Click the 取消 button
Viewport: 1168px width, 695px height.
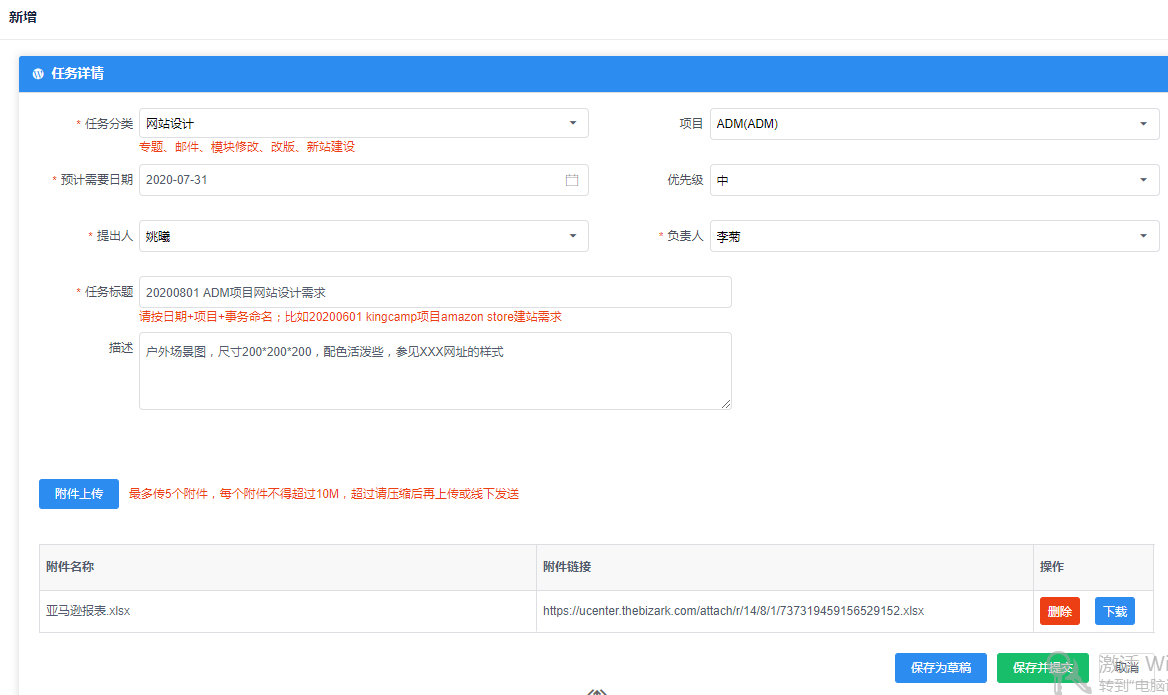click(1126, 667)
